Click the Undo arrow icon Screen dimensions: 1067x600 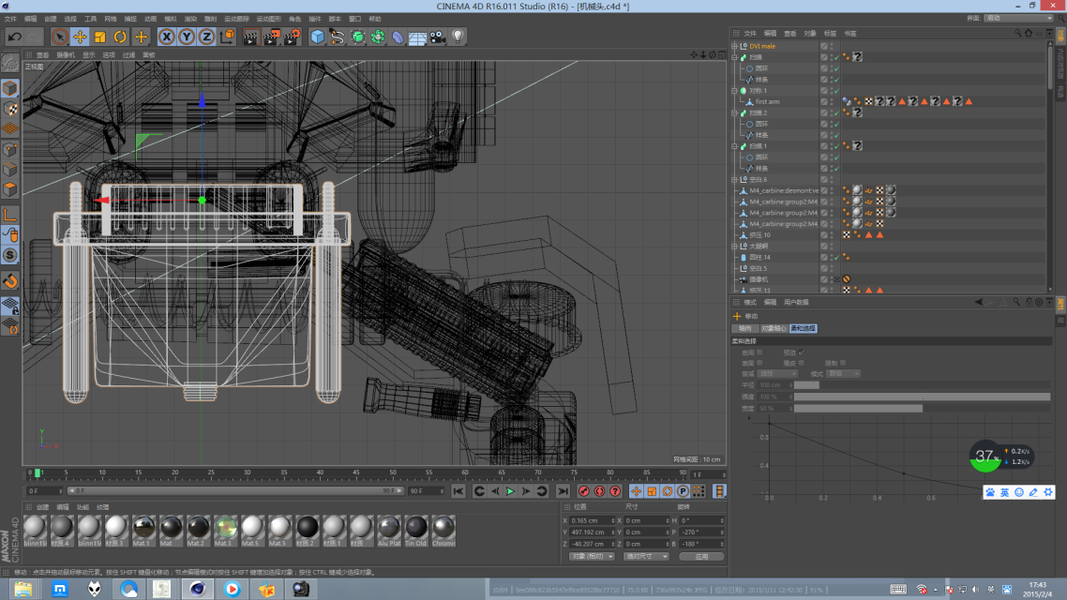click(15, 37)
